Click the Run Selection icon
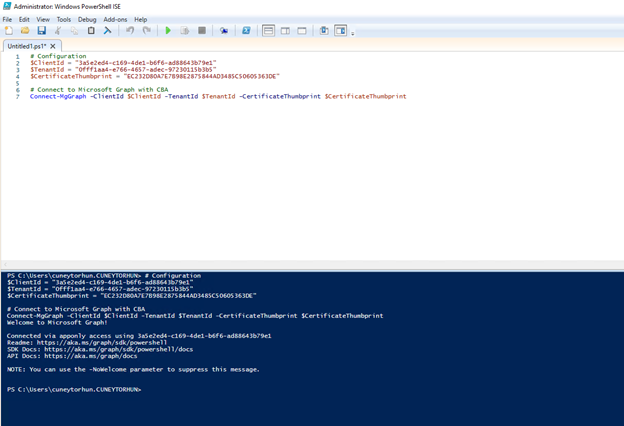Image resolution: width=624 pixels, height=426 pixels. (185, 31)
